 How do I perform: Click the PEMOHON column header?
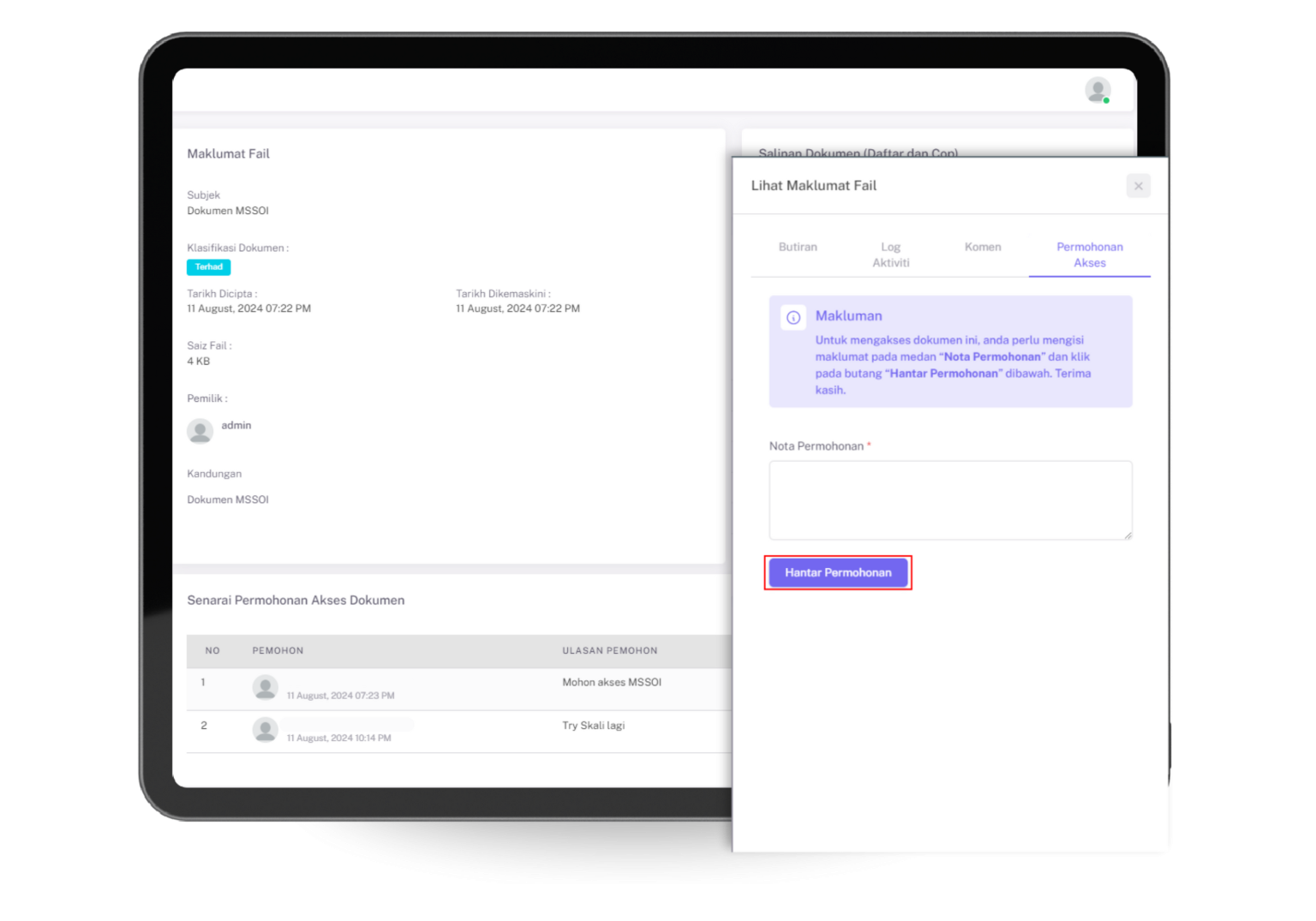(278, 651)
